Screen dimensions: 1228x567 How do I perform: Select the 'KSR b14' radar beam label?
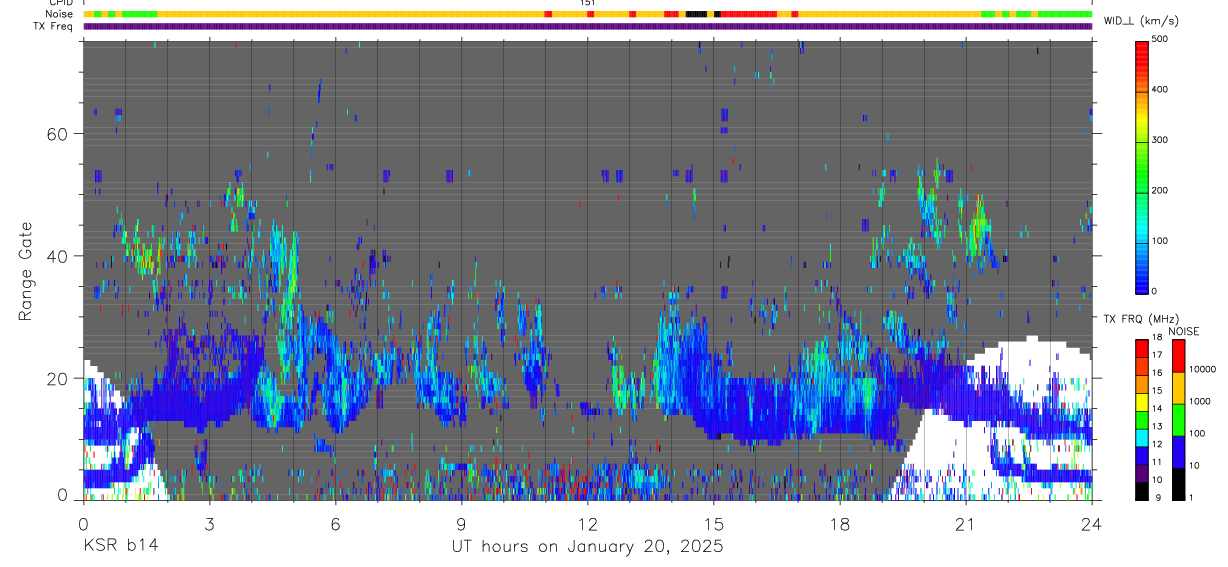pos(120,547)
